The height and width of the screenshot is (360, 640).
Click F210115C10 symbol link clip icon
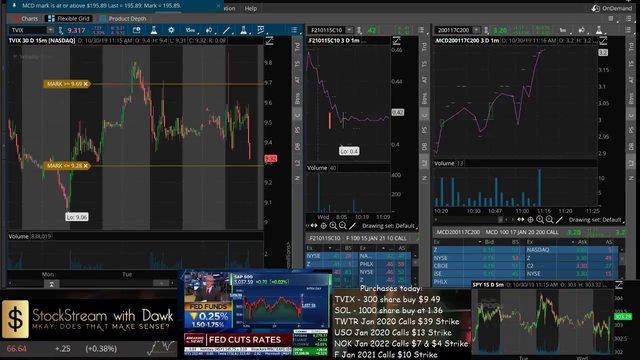[360, 30]
